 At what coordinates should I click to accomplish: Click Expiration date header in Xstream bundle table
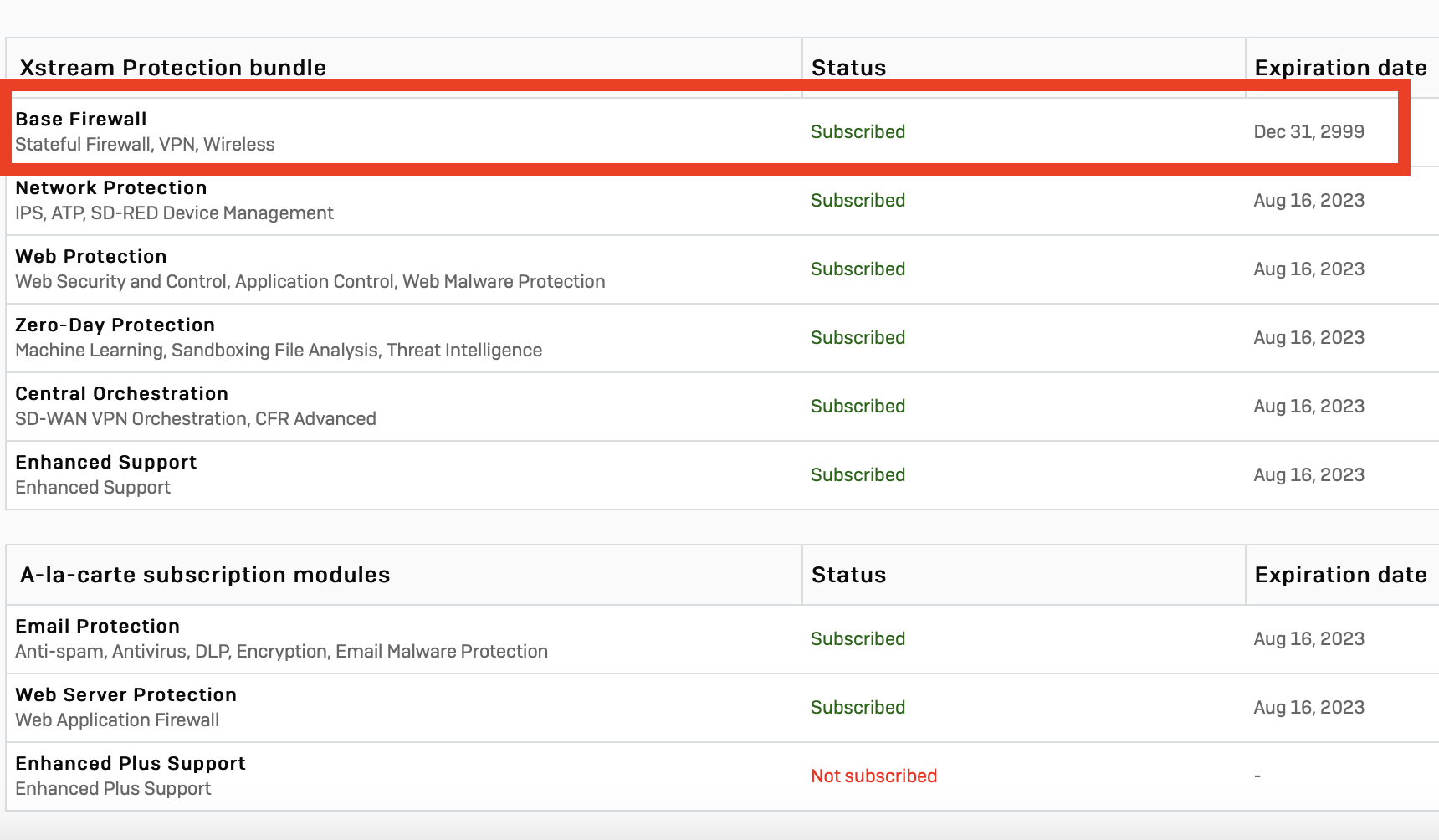click(1341, 68)
